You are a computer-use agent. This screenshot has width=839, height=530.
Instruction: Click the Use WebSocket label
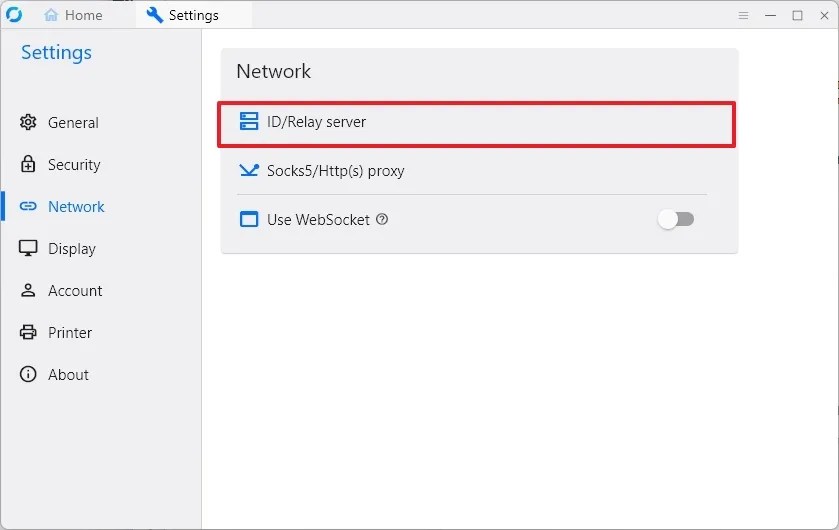pos(318,220)
